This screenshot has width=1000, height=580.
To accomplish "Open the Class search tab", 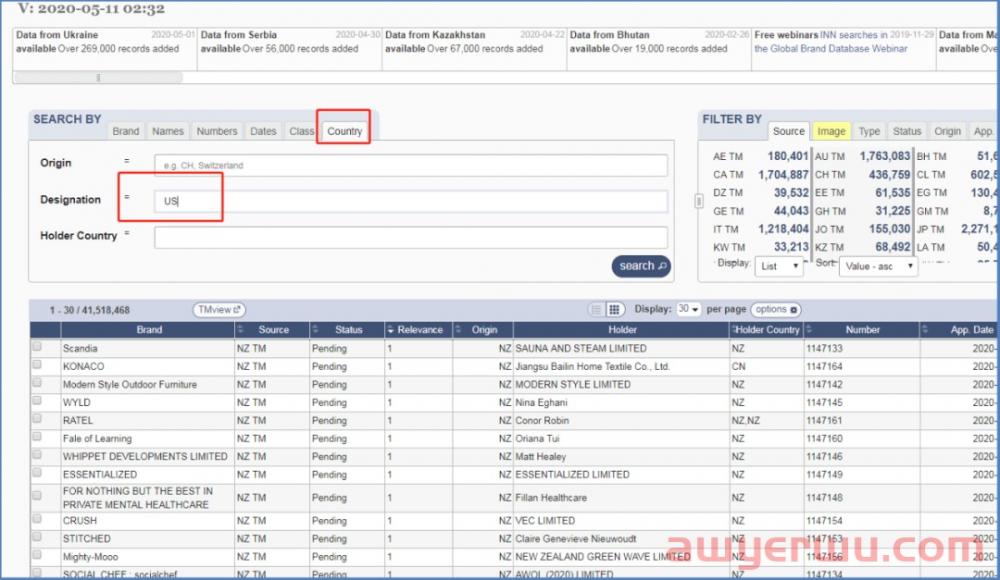I will (301, 131).
